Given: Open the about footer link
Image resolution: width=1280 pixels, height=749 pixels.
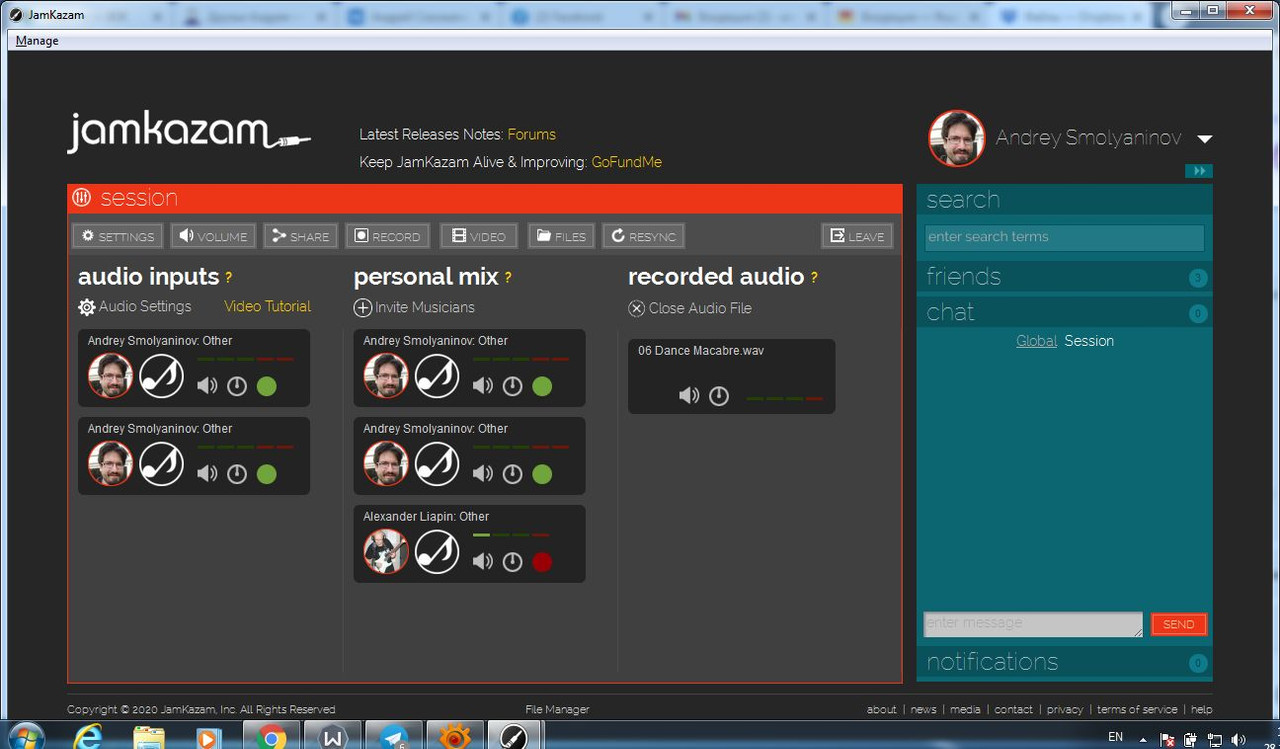Looking at the screenshot, I should (x=882, y=709).
